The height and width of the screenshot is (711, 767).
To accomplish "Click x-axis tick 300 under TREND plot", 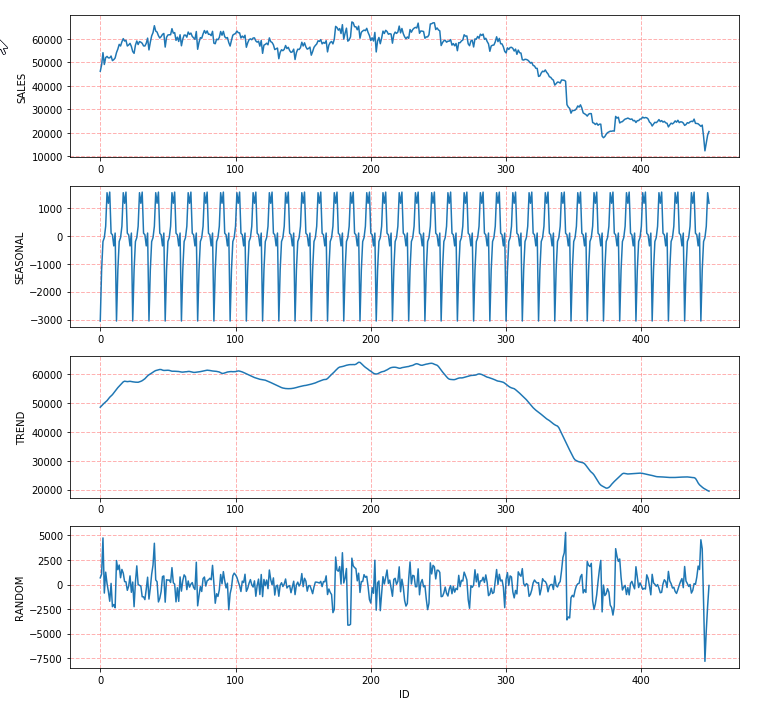I will (506, 510).
